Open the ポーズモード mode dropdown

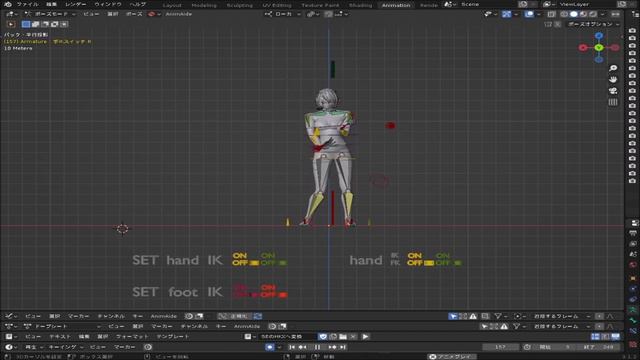click(50, 14)
